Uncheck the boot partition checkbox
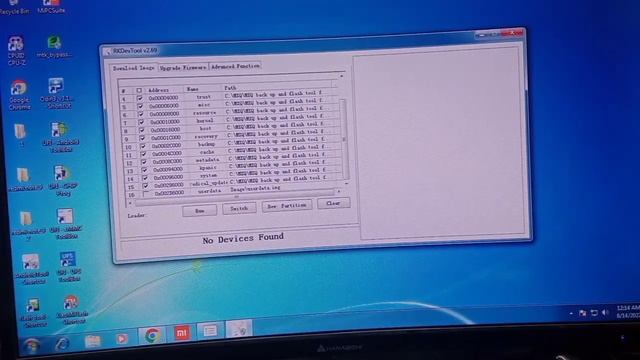This screenshot has height=360, width=640. (141, 130)
